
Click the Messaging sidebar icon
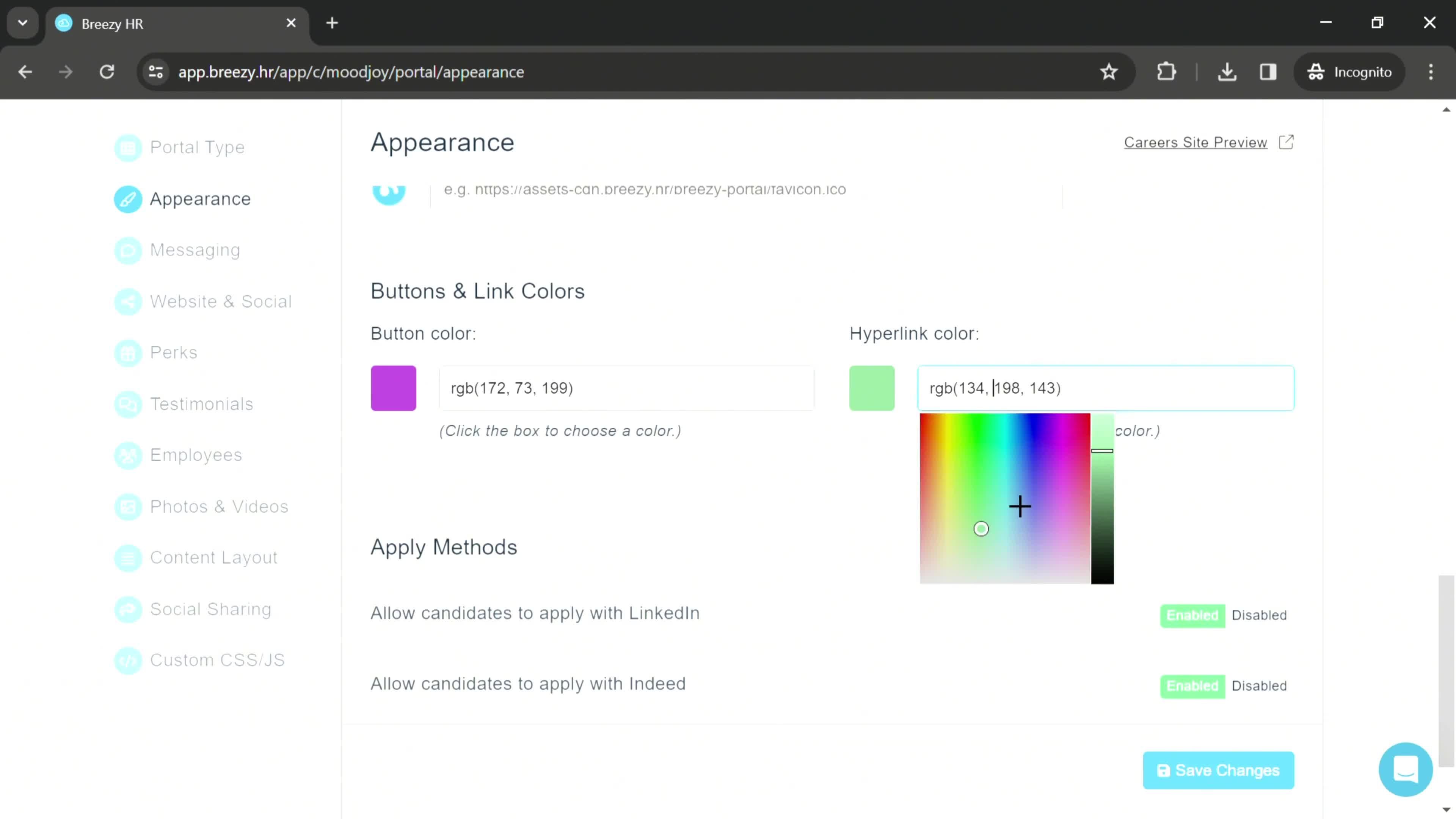(x=128, y=249)
